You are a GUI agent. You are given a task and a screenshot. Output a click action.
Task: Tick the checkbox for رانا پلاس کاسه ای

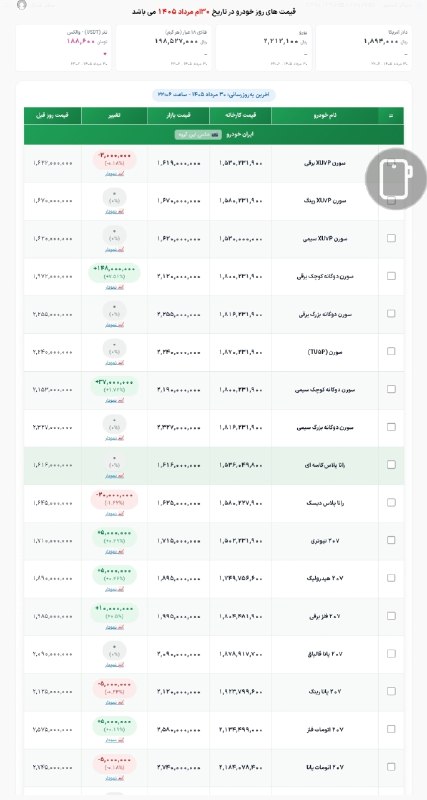pos(391,465)
